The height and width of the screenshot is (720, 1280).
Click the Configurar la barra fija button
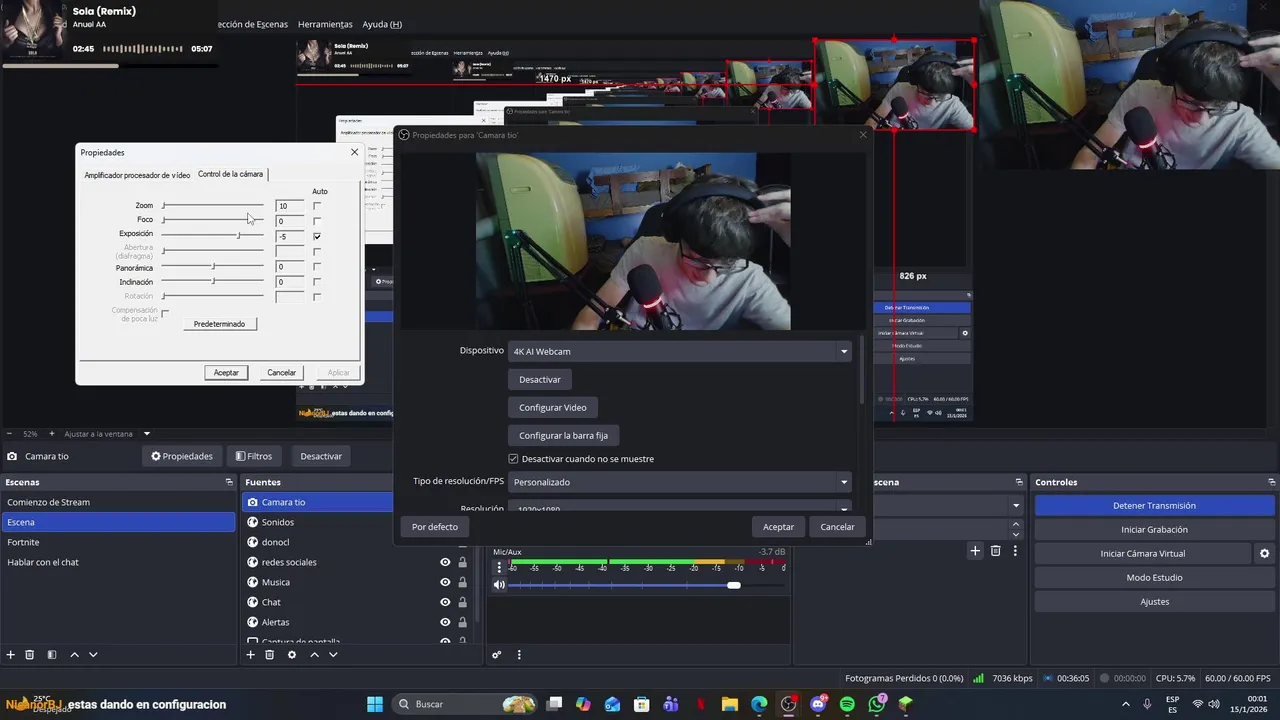(564, 435)
